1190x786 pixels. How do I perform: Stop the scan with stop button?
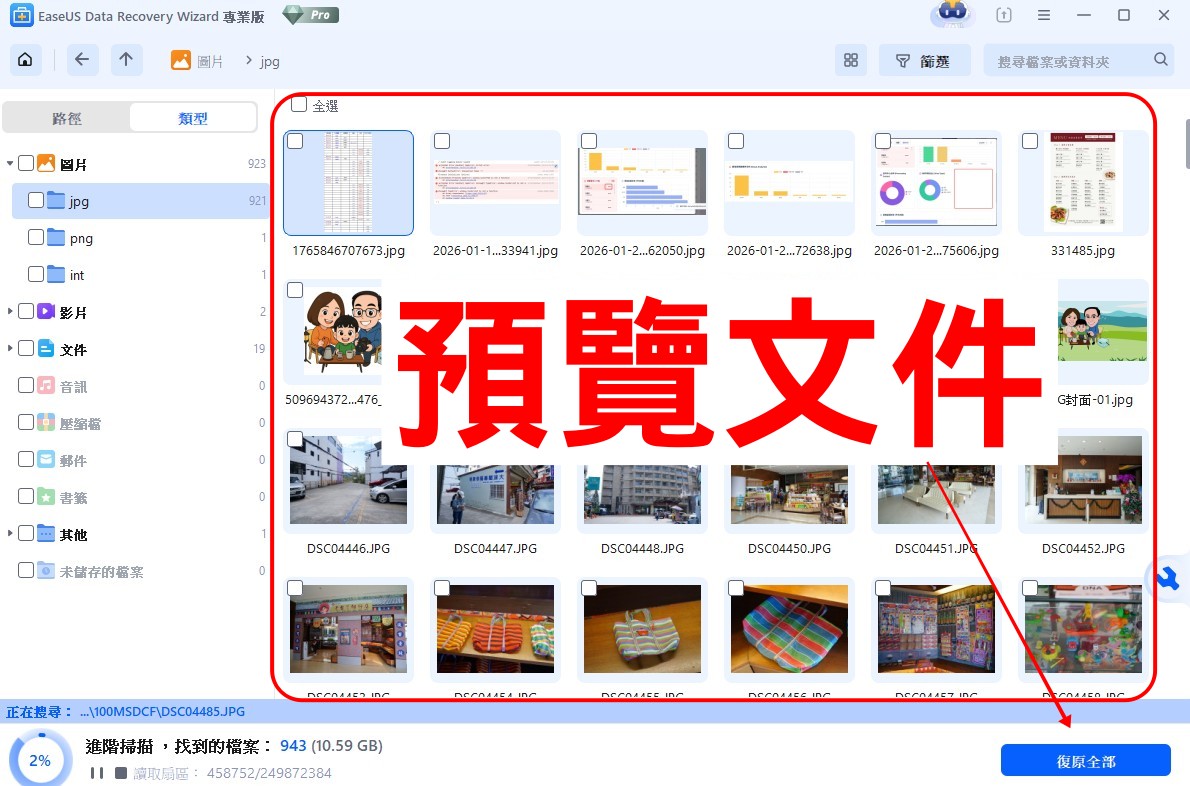121,772
